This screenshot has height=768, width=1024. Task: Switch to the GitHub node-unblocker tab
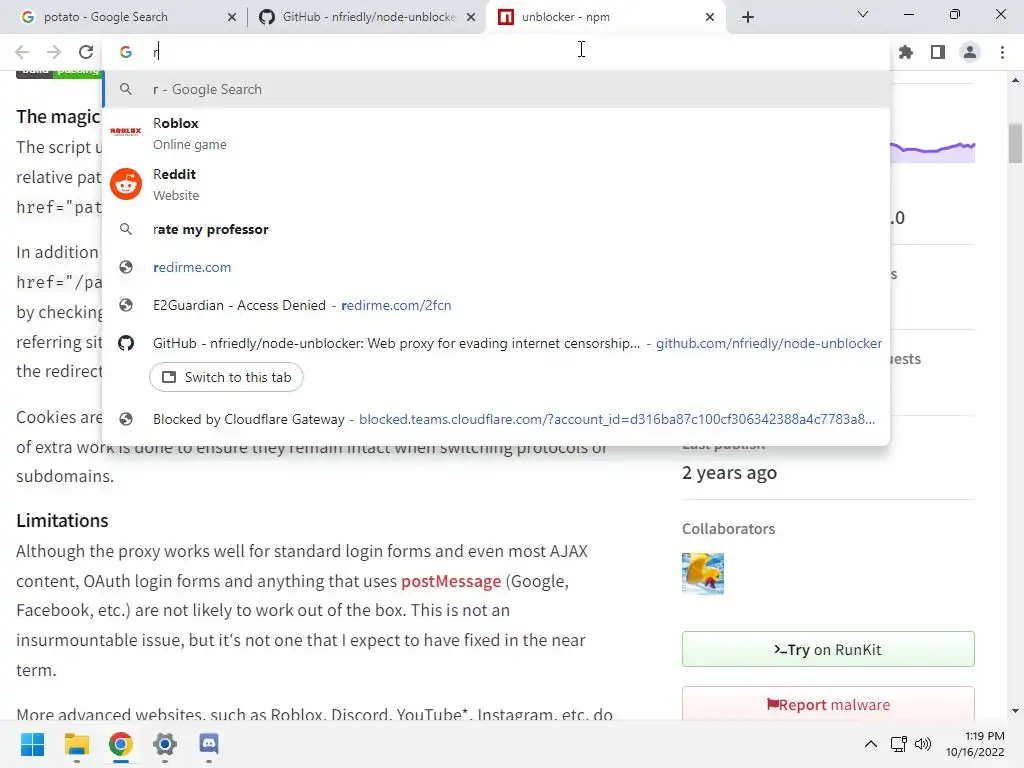[368, 17]
